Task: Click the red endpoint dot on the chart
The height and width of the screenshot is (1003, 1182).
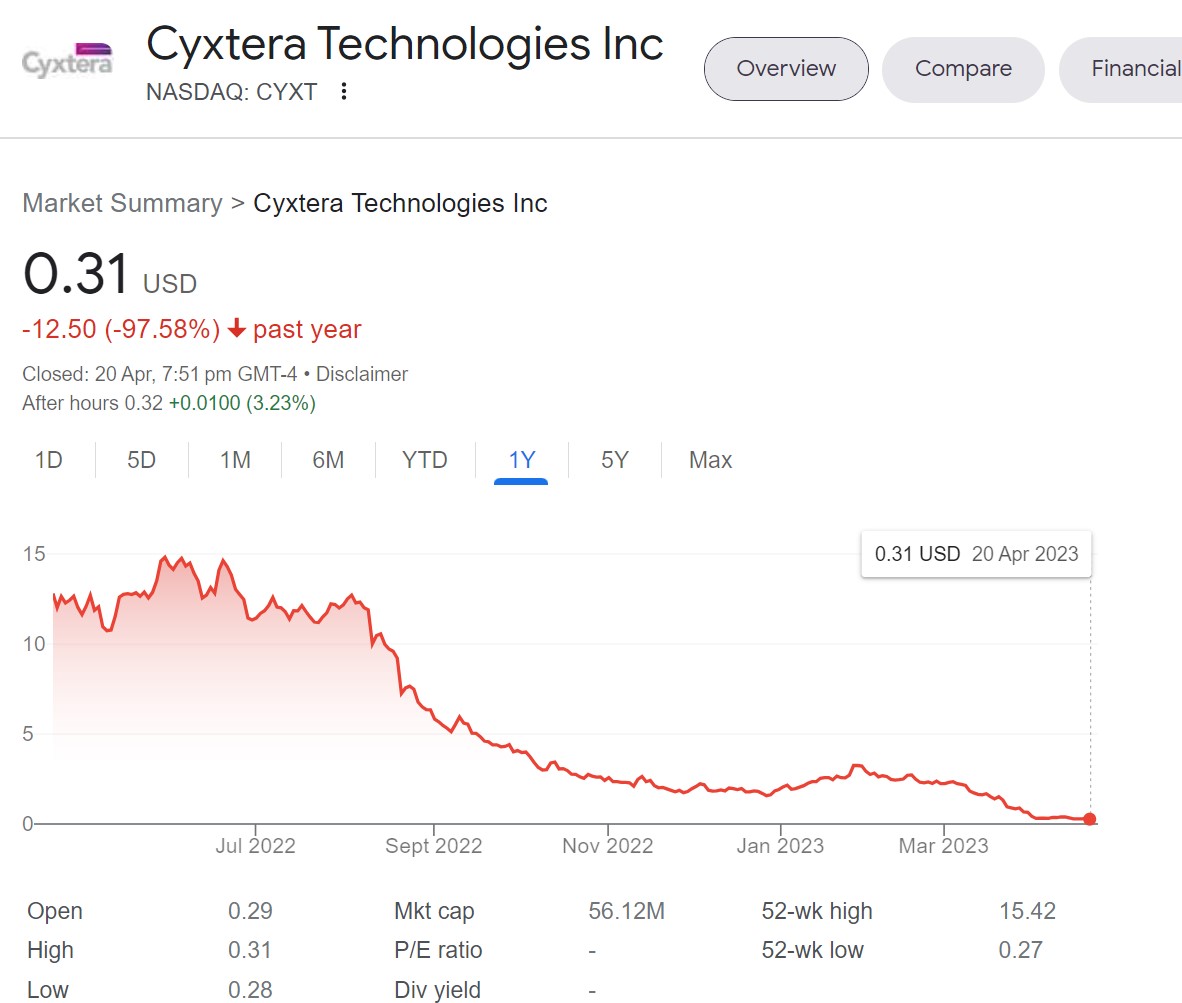Action: [1089, 818]
